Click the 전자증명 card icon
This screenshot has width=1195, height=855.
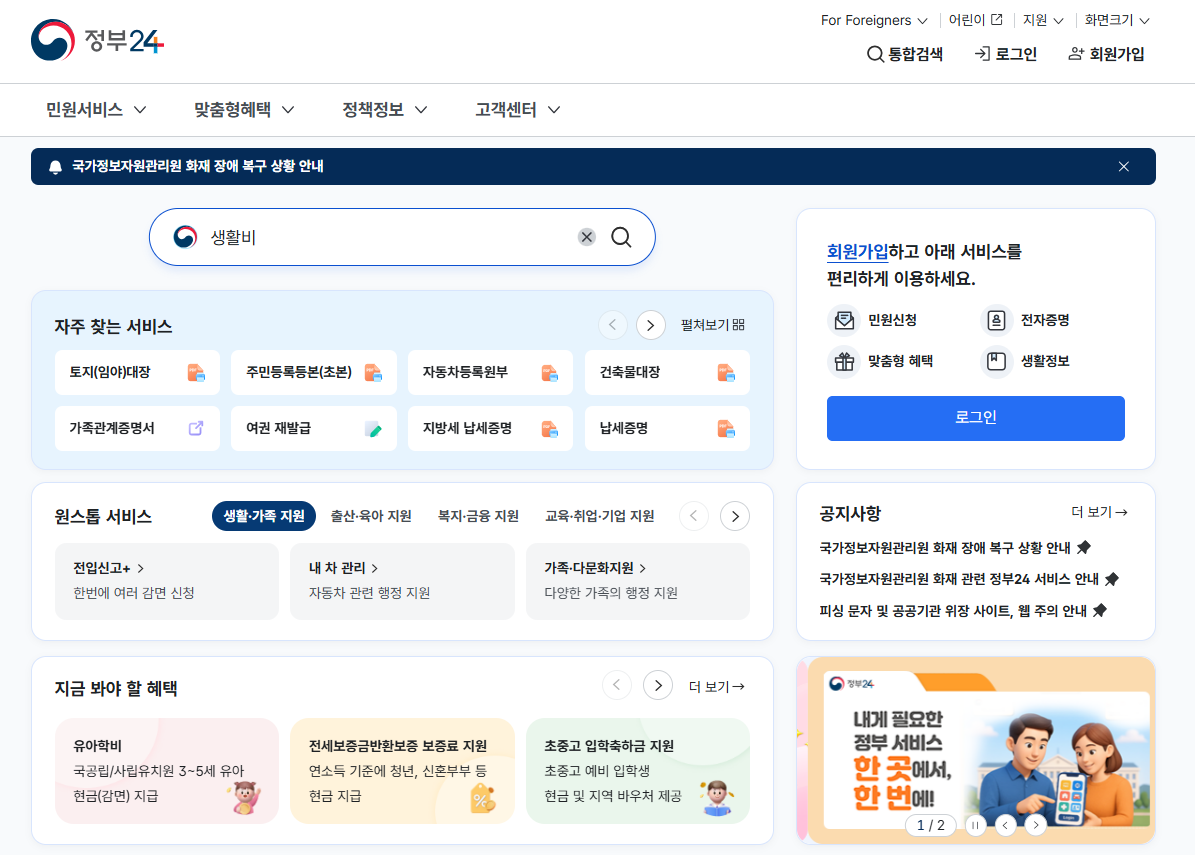pos(995,320)
